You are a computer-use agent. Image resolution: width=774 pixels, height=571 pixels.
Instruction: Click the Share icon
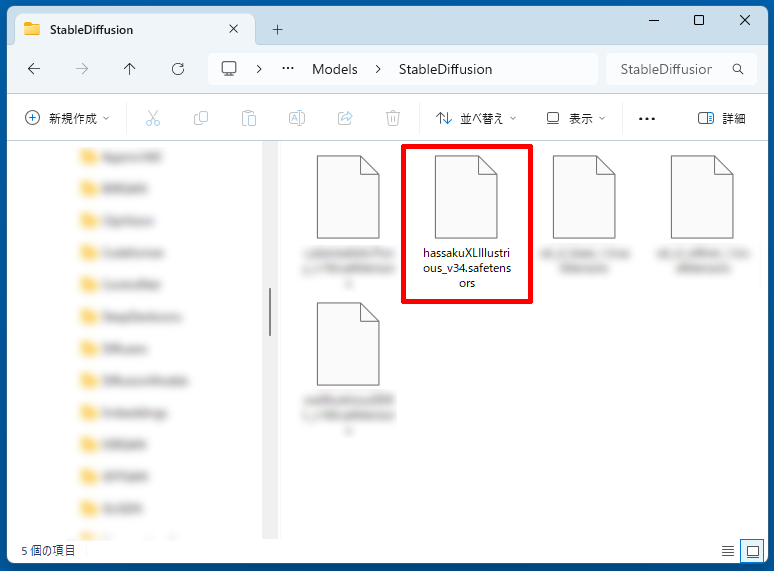pos(345,118)
